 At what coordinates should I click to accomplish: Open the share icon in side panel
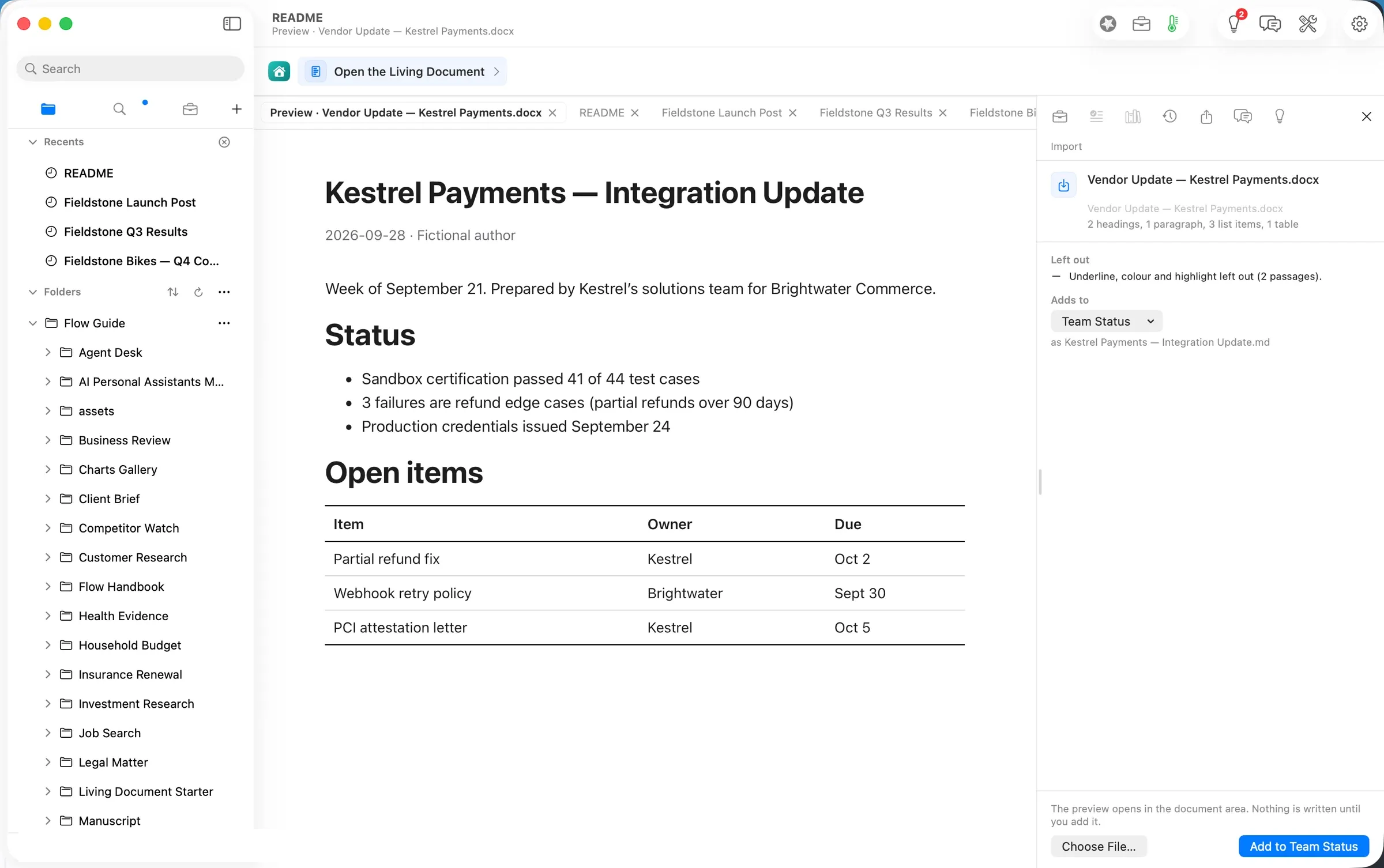pos(1206,116)
